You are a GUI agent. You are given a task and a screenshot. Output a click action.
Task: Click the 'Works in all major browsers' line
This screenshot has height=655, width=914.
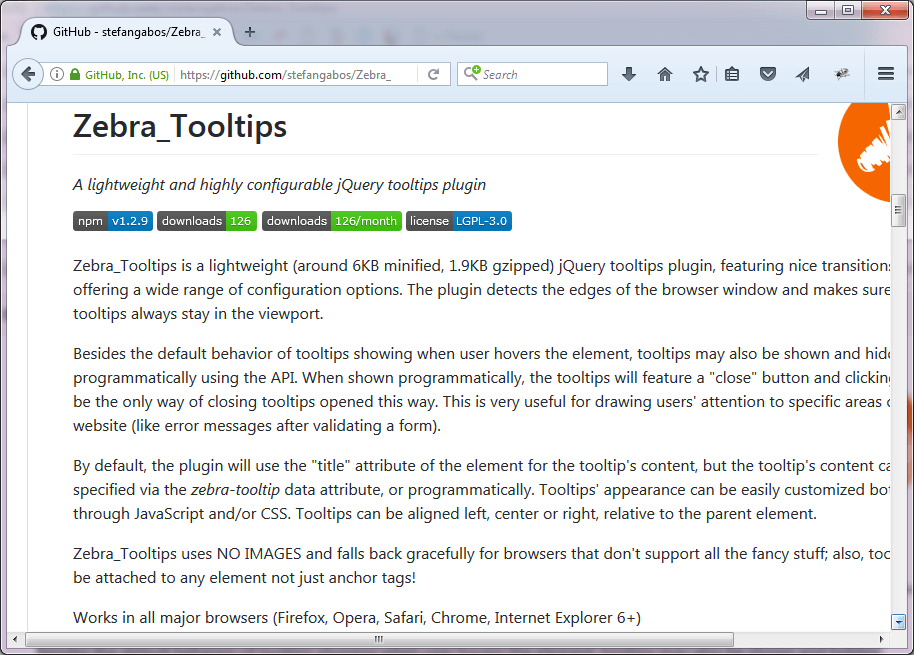point(357,618)
